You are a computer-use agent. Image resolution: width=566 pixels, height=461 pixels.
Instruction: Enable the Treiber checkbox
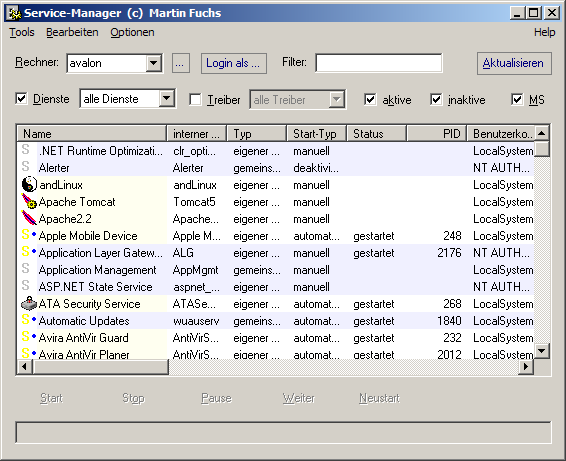(195, 100)
